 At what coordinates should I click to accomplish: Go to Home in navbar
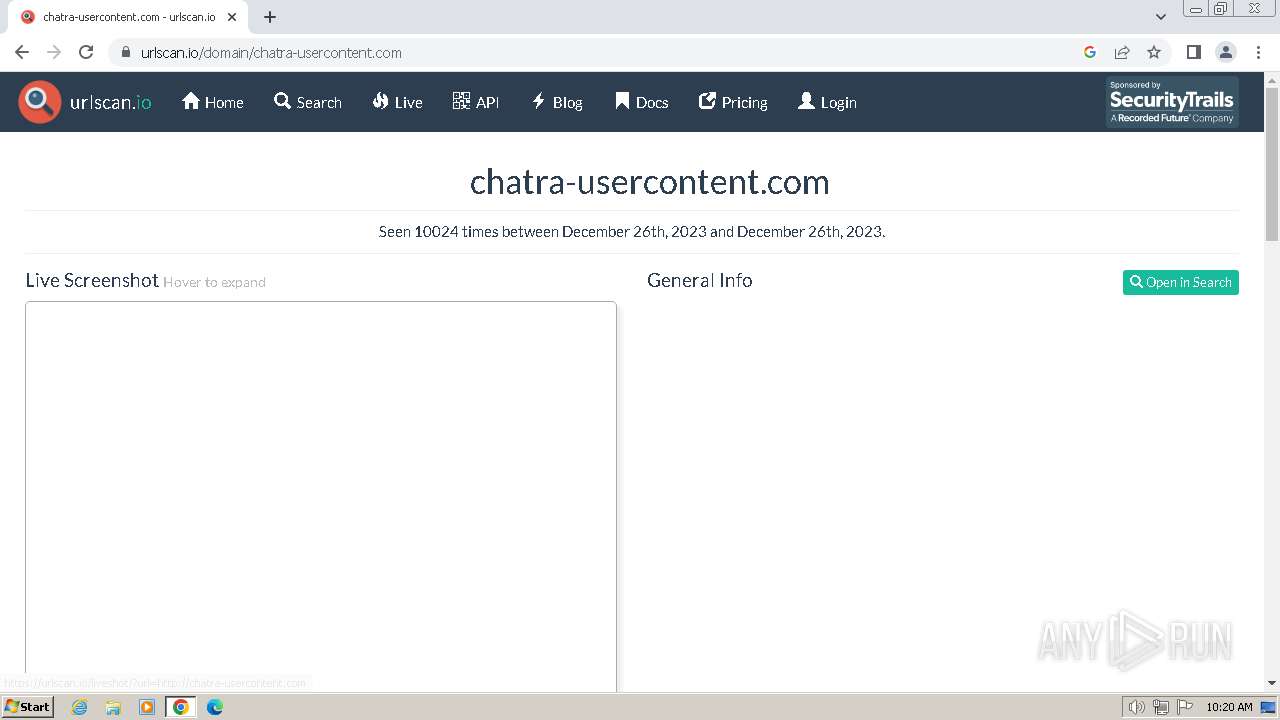tap(213, 102)
